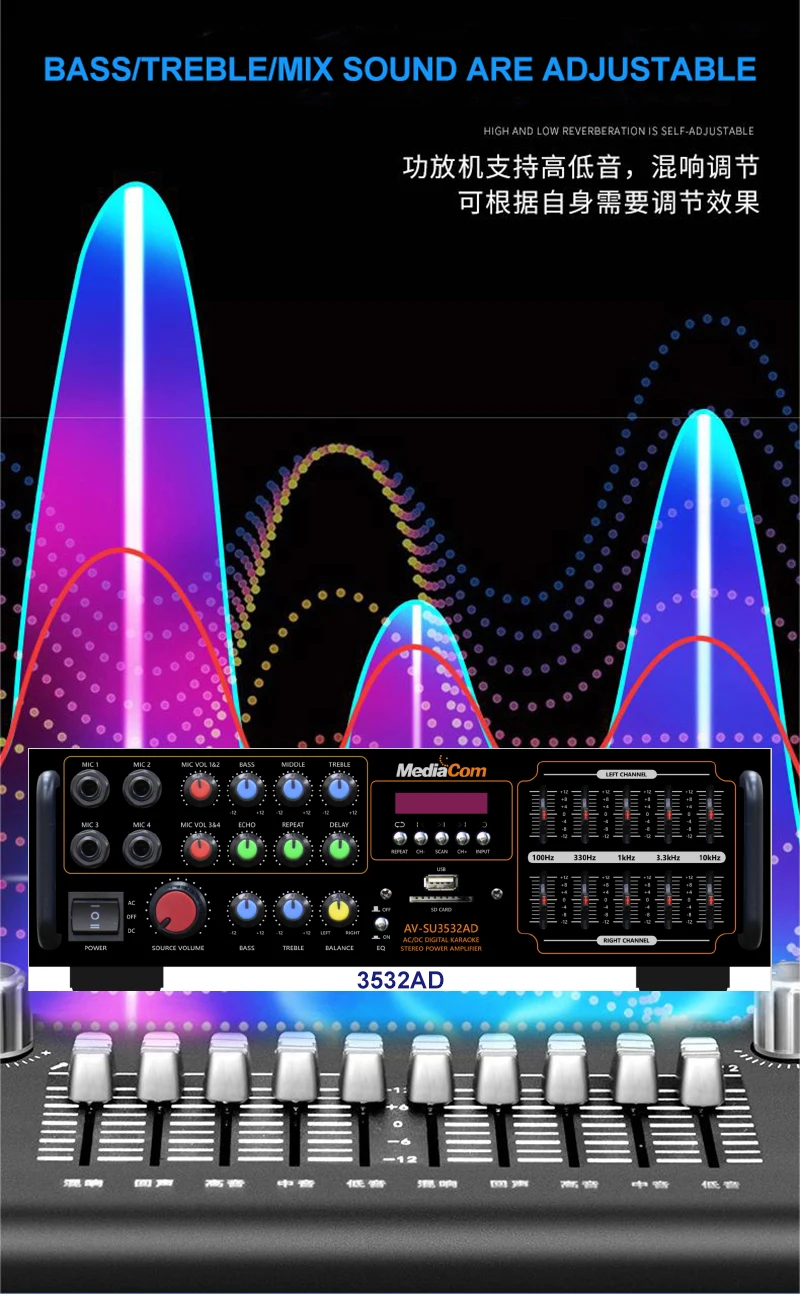Image resolution: width=800 pixels, height=1294 pixels.
Task: Click the blue MIDDLE knob
Action: pyautogui.click(x=292, y=790)
